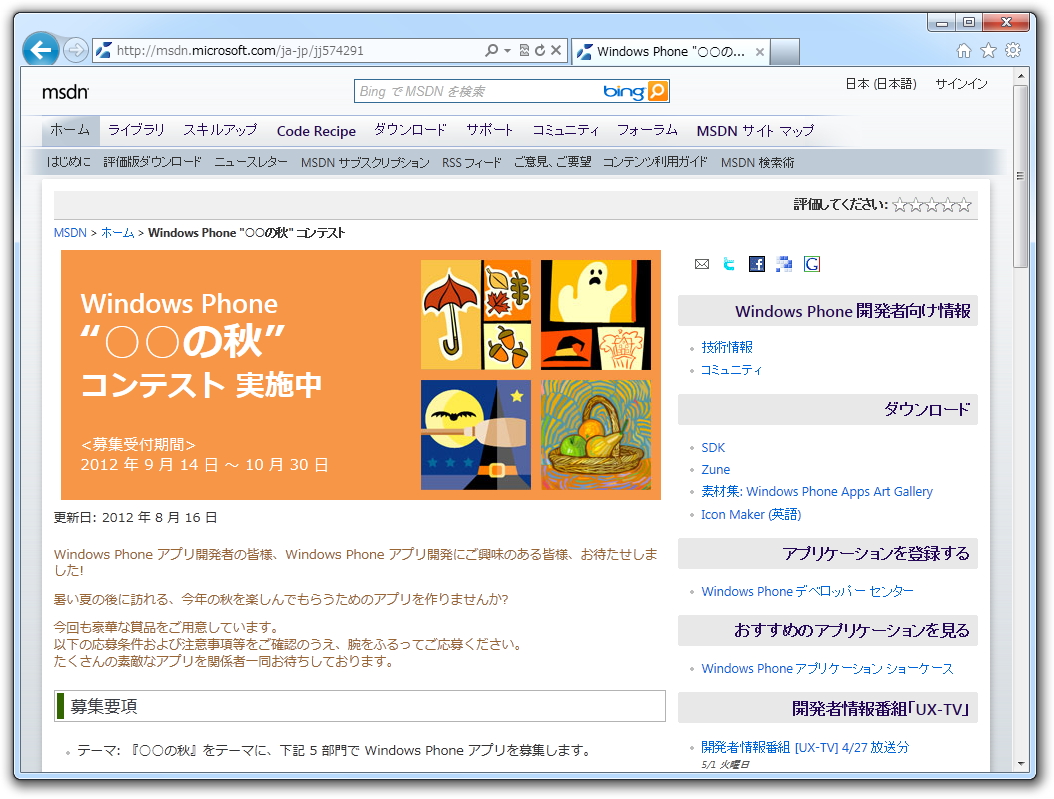Click 更新日: 2012 年 8 月 16 日 text

click(x=135, y=517)
